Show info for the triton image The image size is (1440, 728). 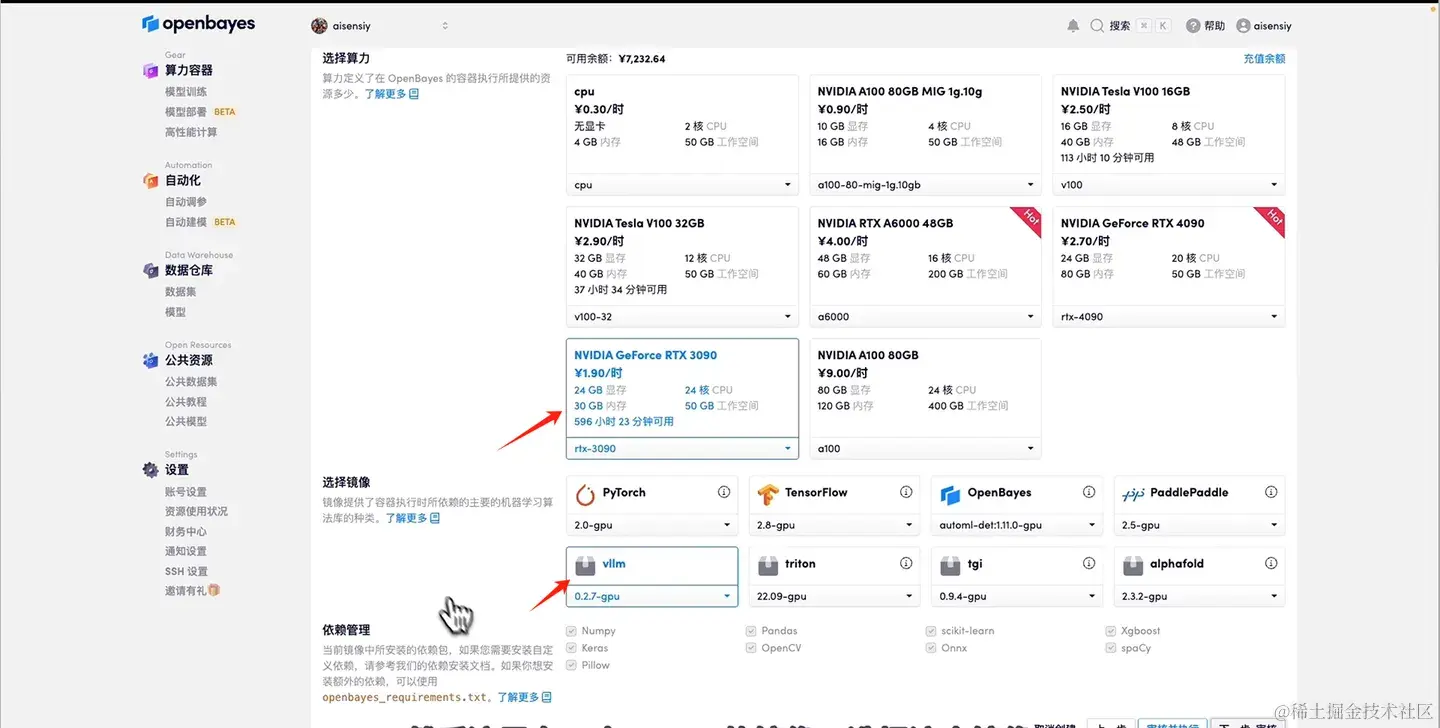click(906, 564)
